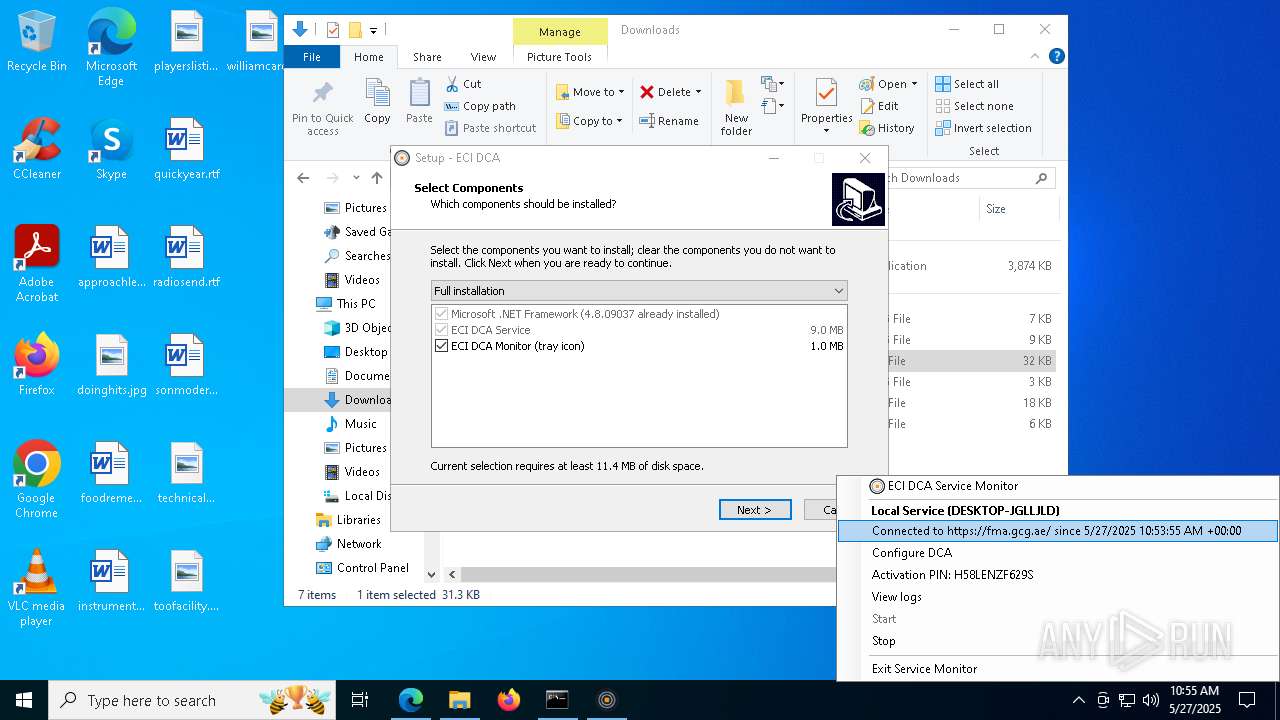
Task: Create a New folder from the ribbon
Action: click(x=736, y=107)
